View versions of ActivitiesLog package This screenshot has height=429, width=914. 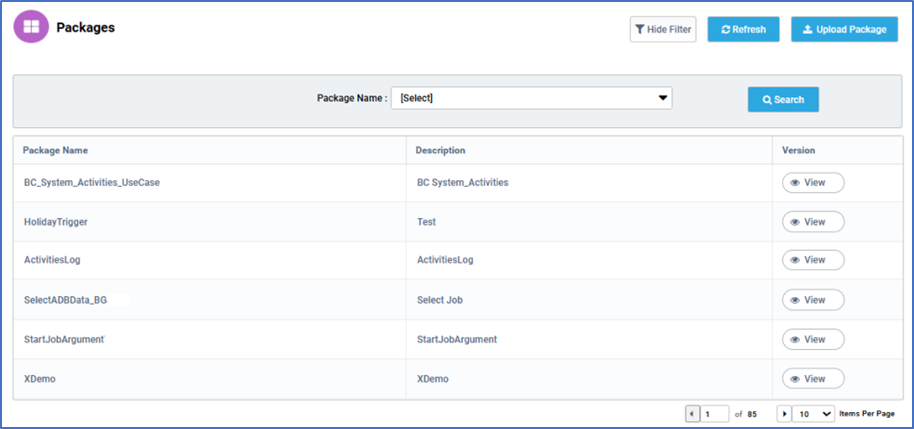click(x=813, y=260)
